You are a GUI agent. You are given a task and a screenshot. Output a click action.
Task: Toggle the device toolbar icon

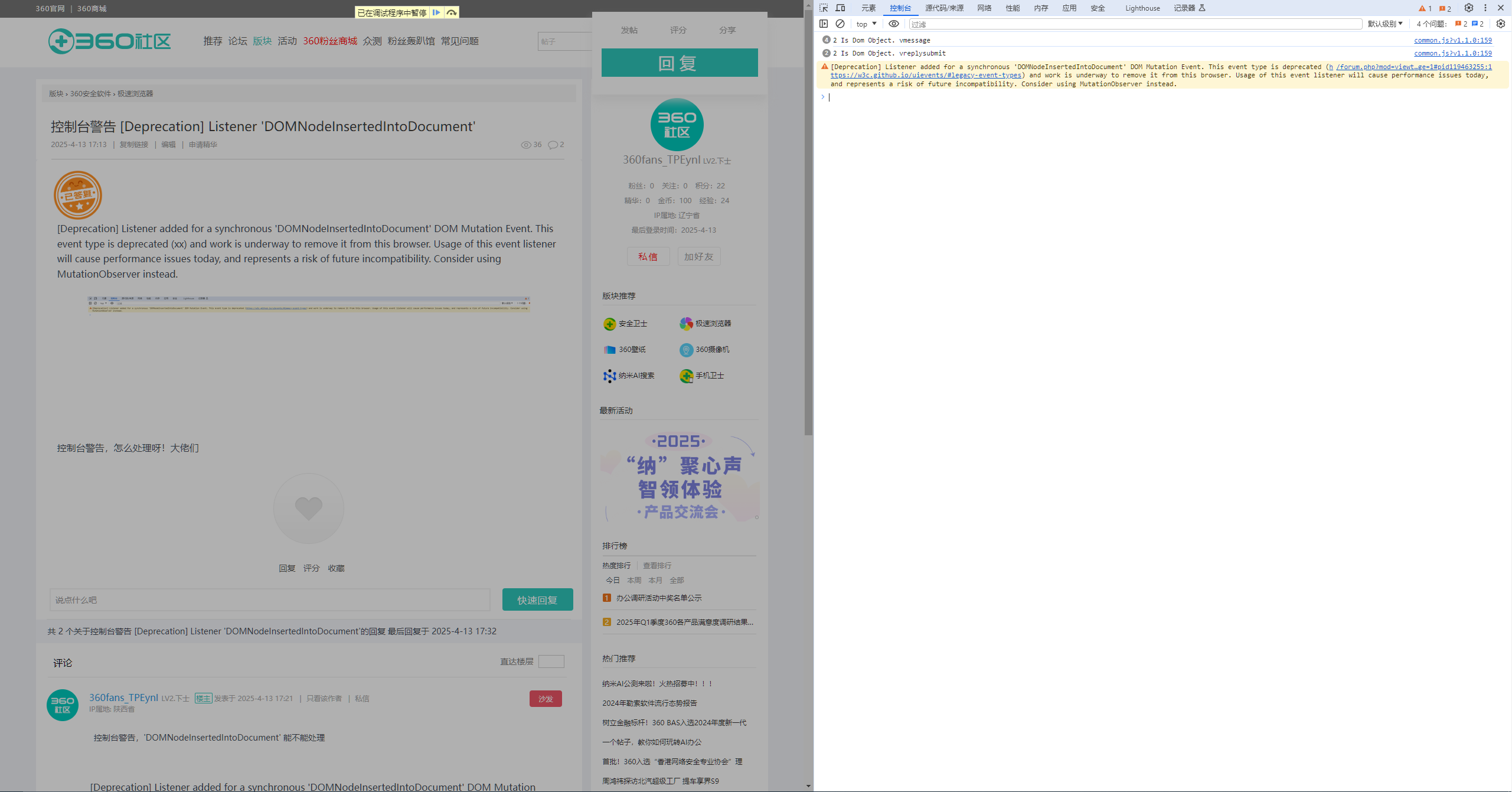coord(840,8)
